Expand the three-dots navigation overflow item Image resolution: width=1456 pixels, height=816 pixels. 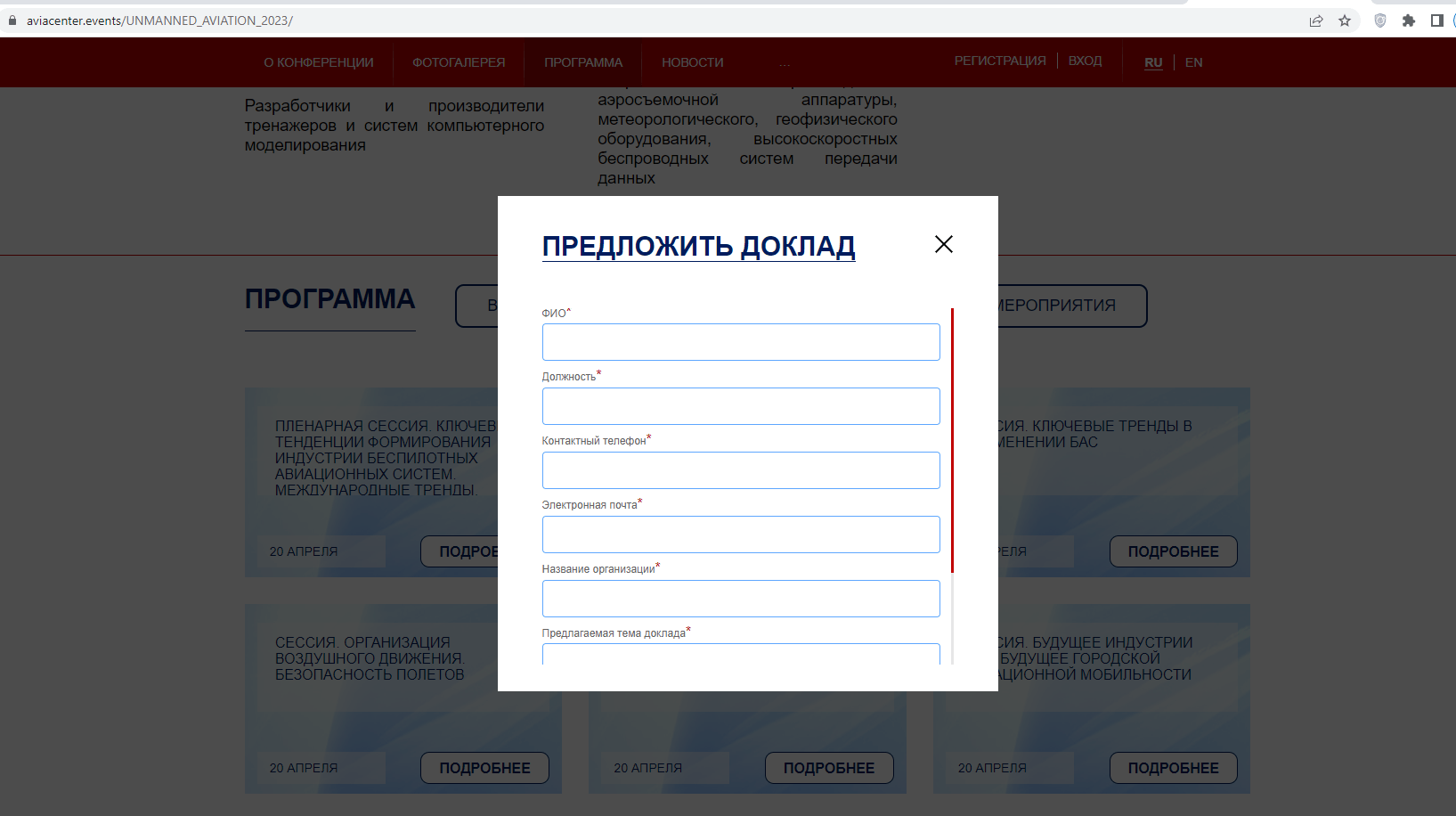click(x=785, y=63)
